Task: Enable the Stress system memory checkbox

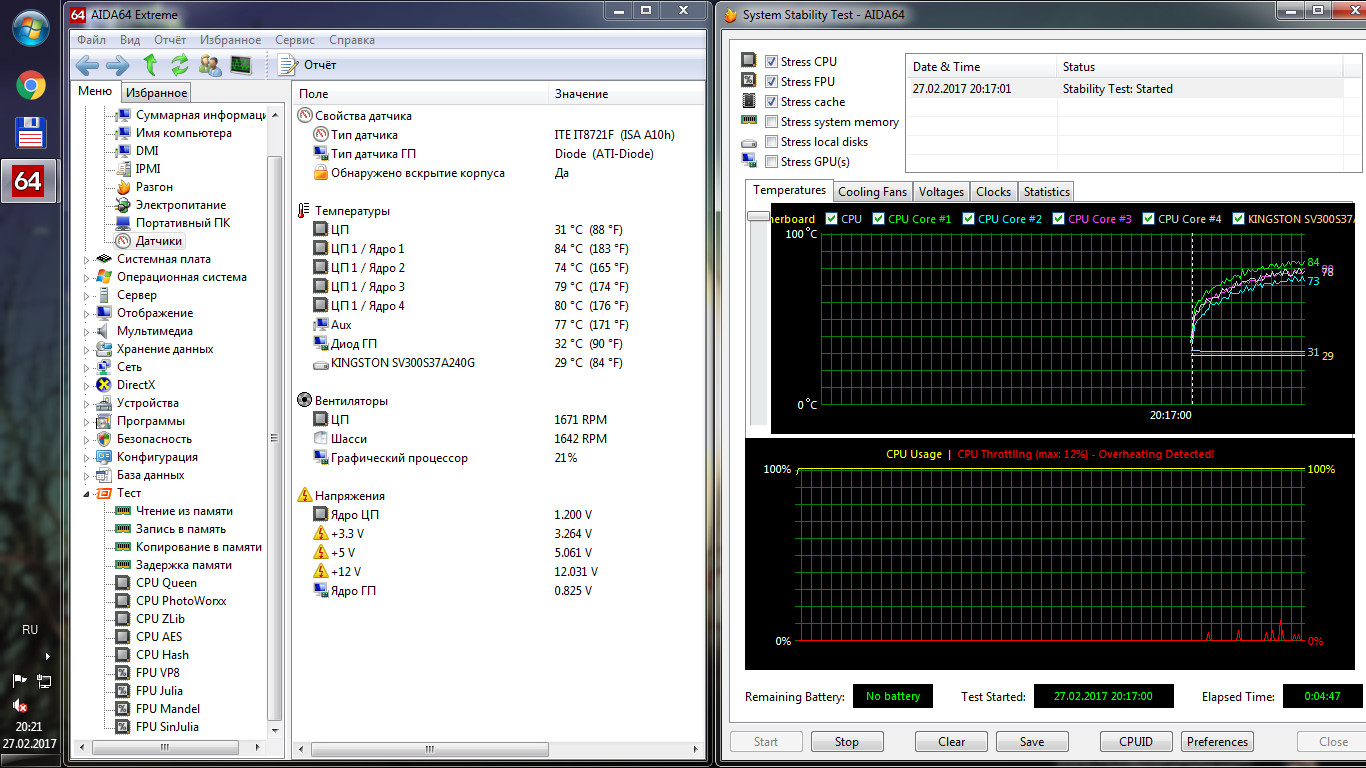Action: pos(771,122)
